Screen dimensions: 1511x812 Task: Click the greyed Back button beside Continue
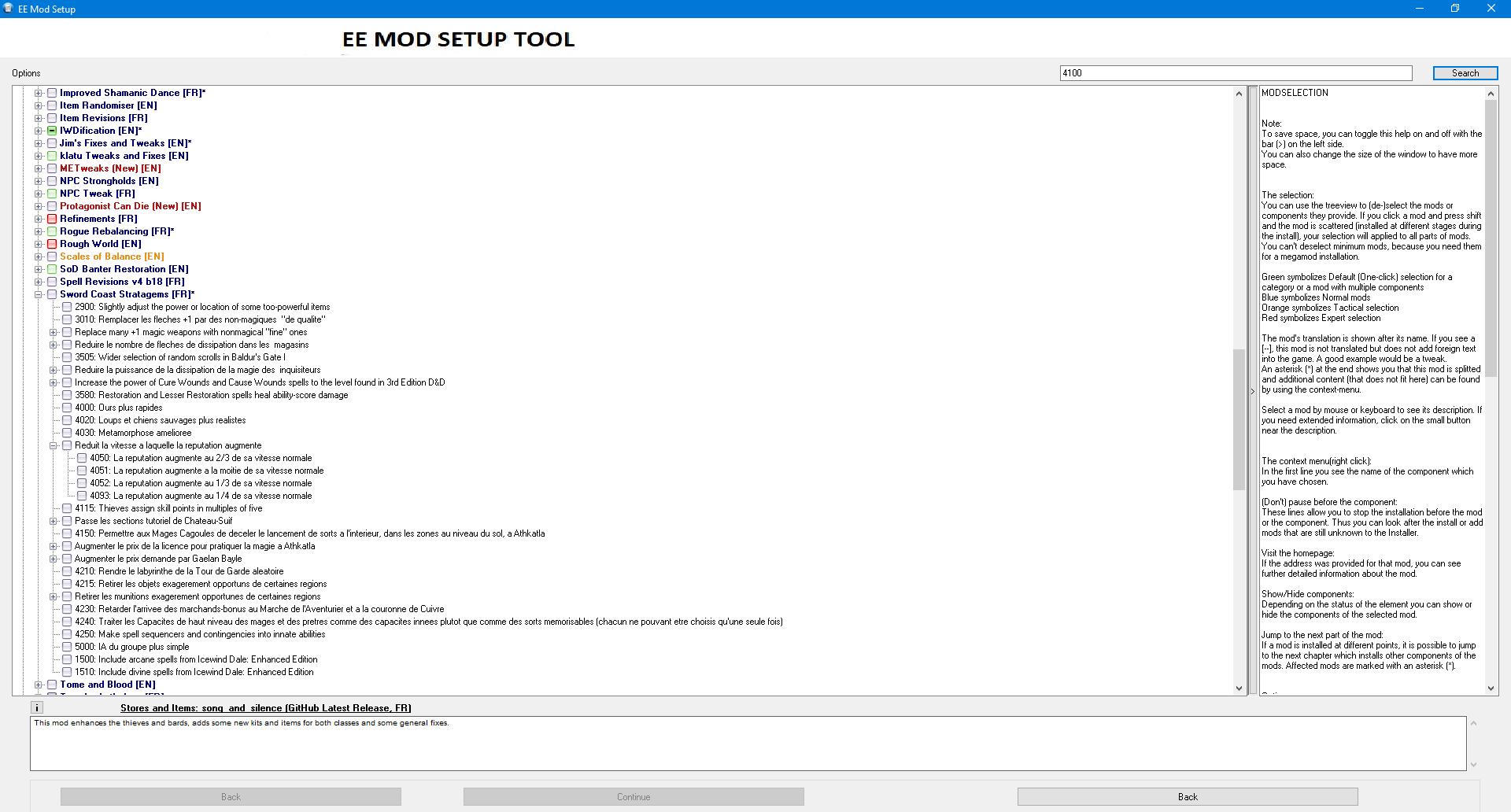(231, 797)
